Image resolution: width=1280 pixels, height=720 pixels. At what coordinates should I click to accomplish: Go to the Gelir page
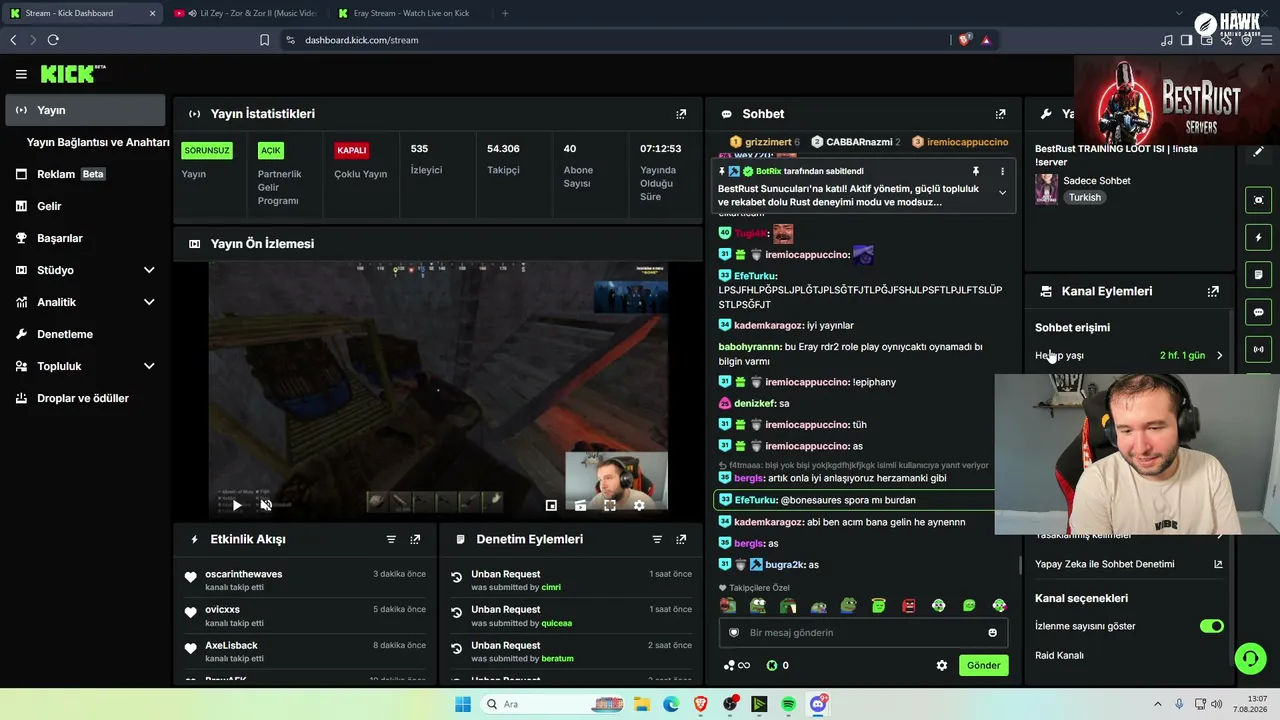pyautogui.click(x=84, y=206)
